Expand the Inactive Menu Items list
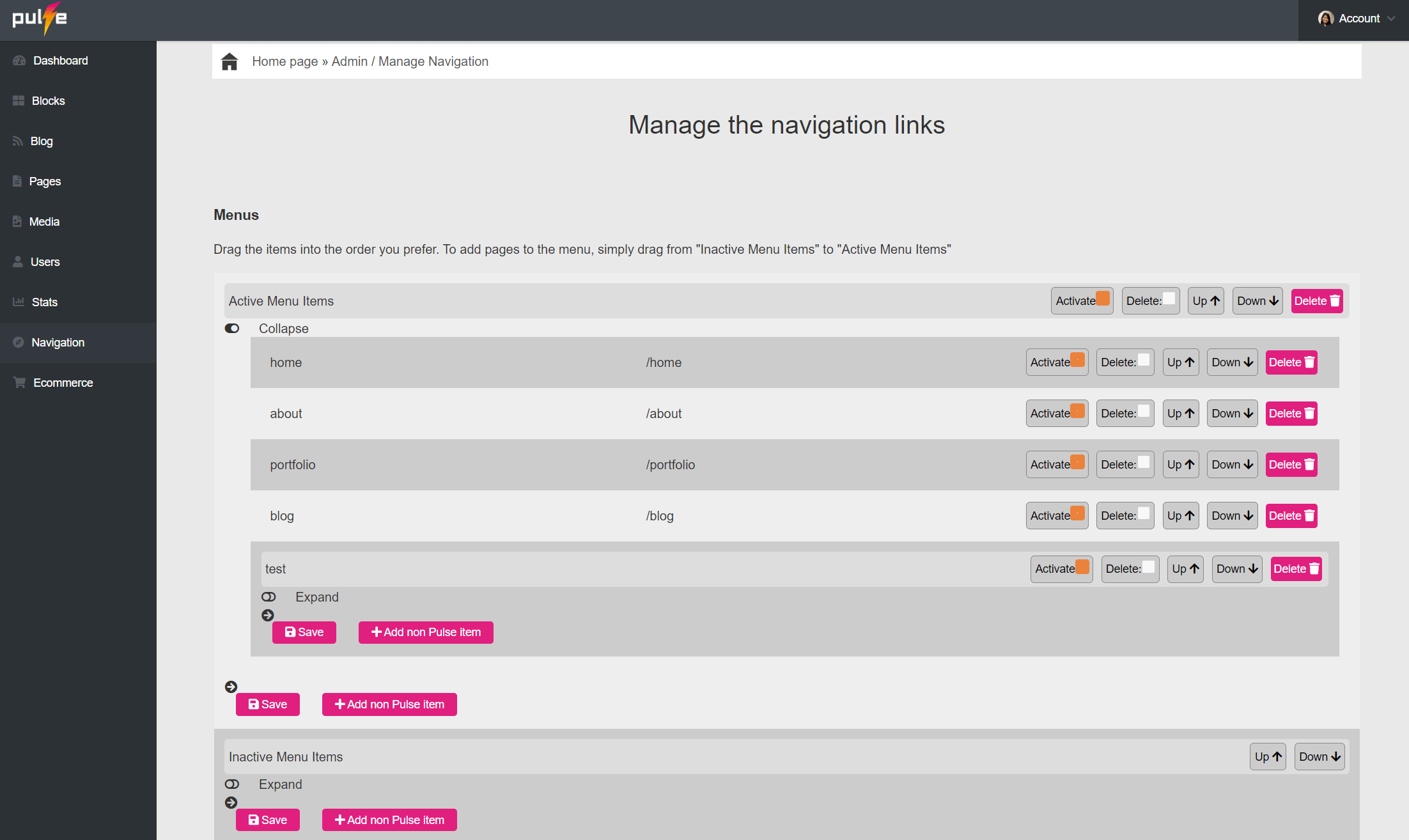Screen dimensions: 1409x840 coord(232,784)
